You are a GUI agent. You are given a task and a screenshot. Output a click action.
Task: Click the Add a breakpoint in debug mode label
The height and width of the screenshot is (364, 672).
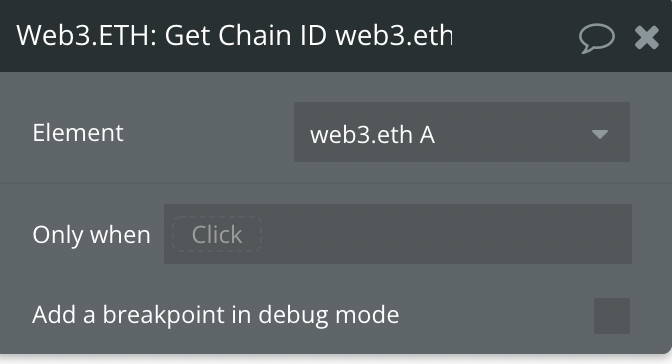pyautogui.click(x=216, y=315)
